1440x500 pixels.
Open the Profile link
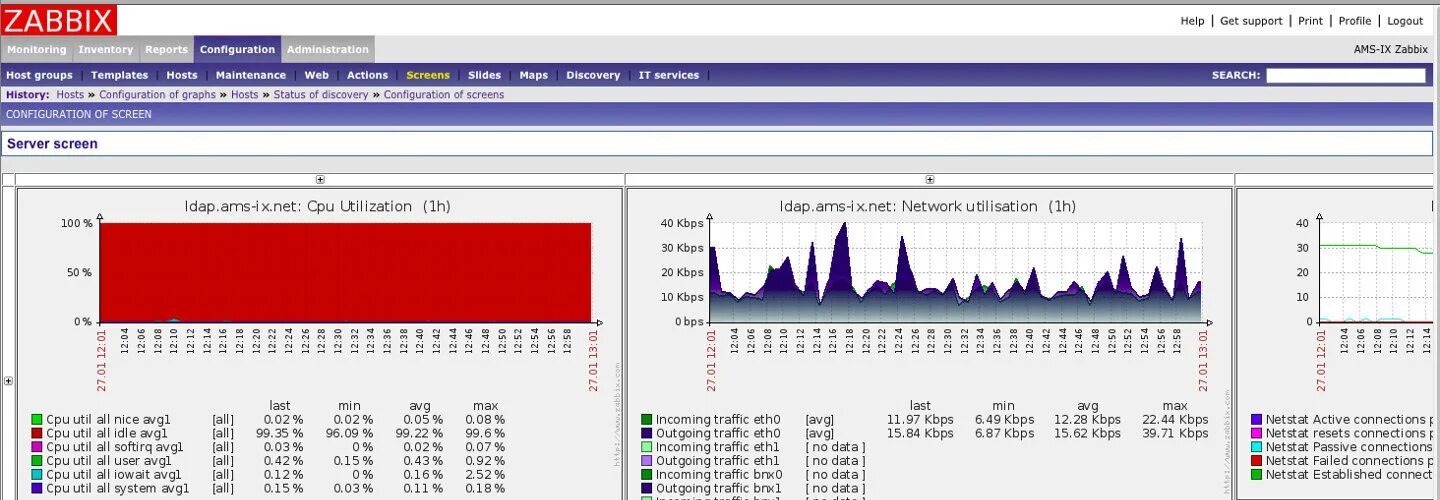[1355, 21]
